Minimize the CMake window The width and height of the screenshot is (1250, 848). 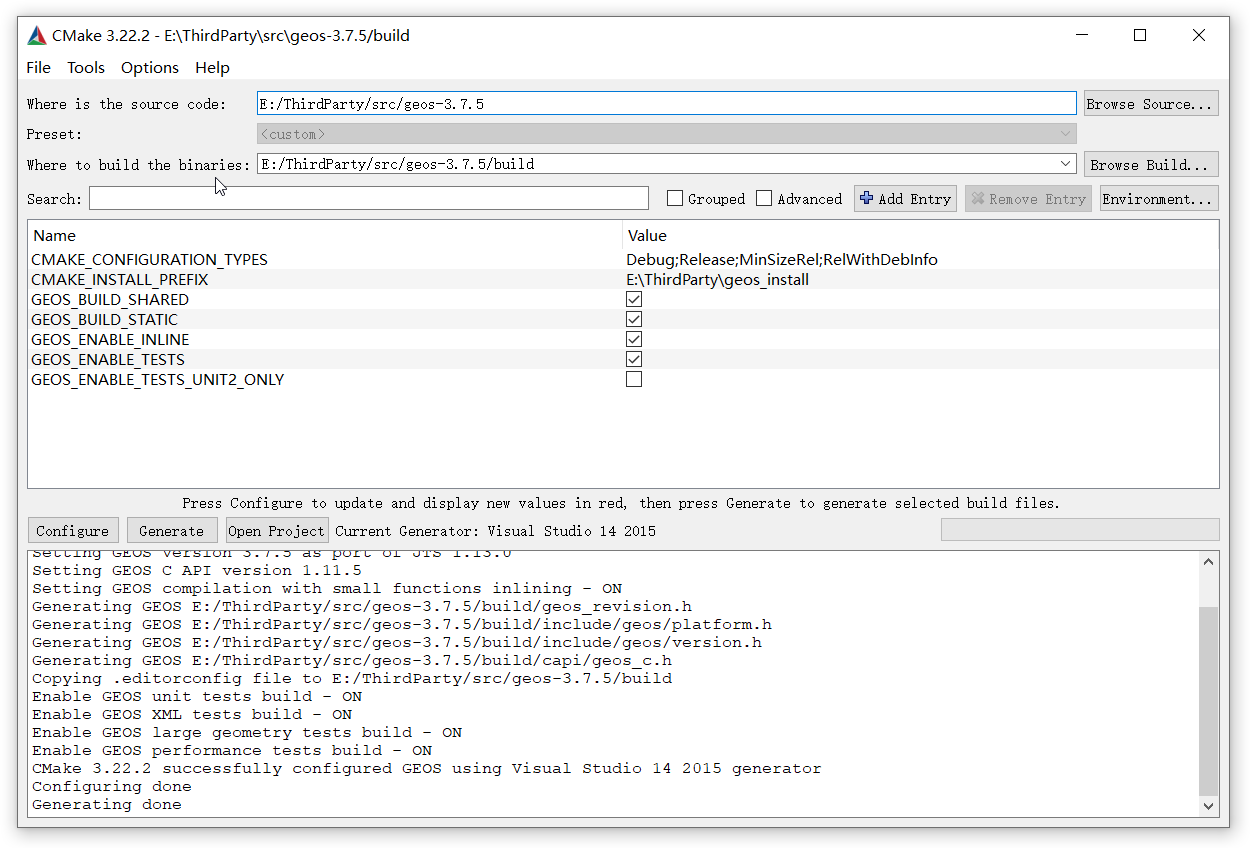1082,35
